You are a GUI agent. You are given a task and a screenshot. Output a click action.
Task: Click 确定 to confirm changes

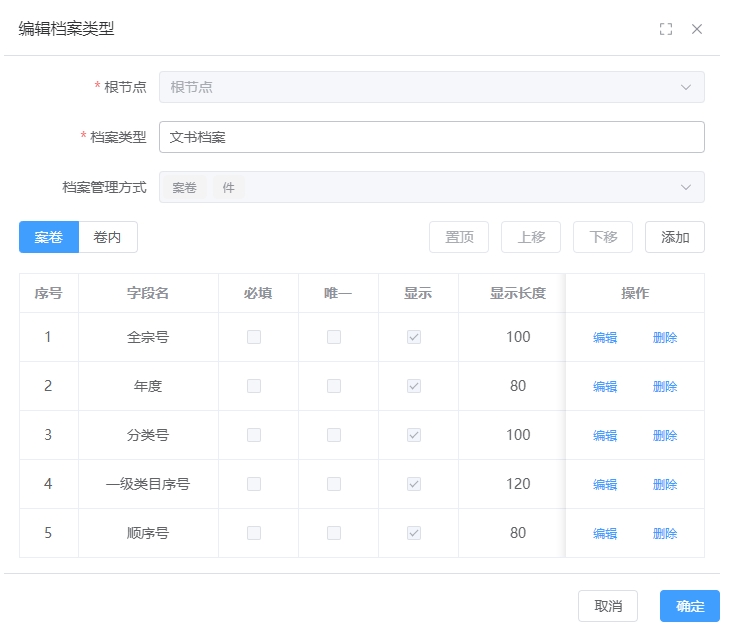[690, 606]
